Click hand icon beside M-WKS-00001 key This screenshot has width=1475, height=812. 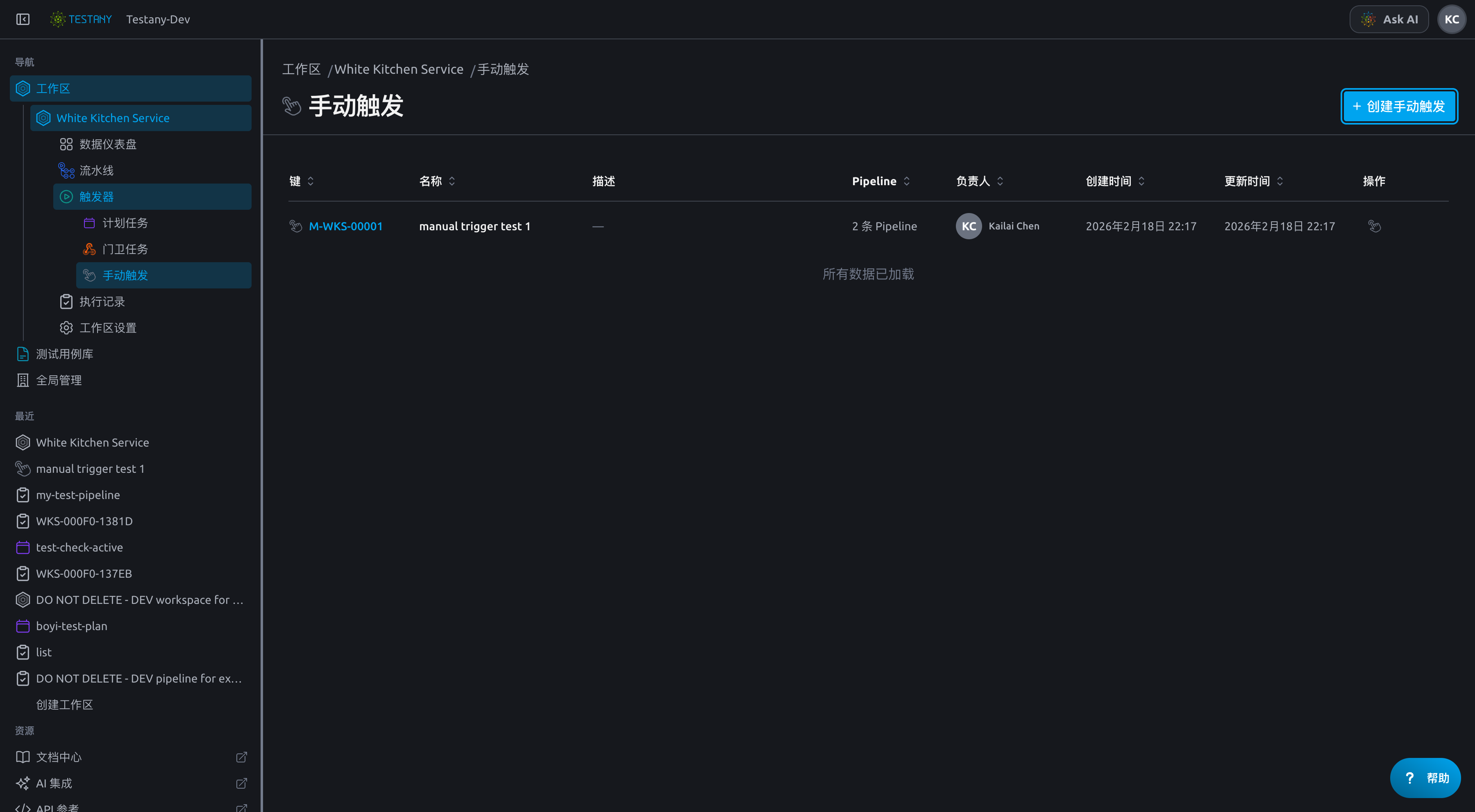click(x=296, y=226)
